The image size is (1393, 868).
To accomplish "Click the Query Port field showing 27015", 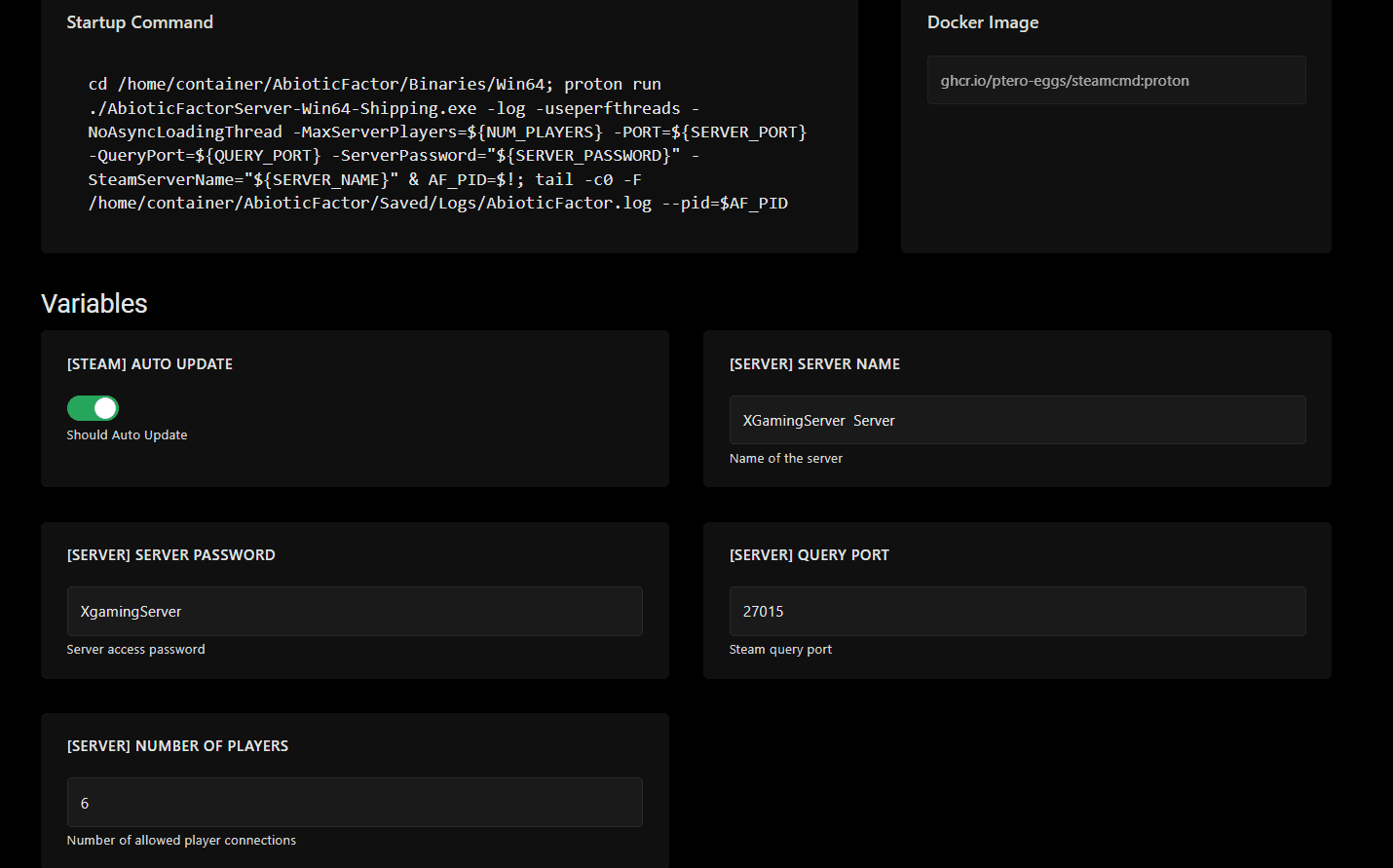I will pos(1017,611).
